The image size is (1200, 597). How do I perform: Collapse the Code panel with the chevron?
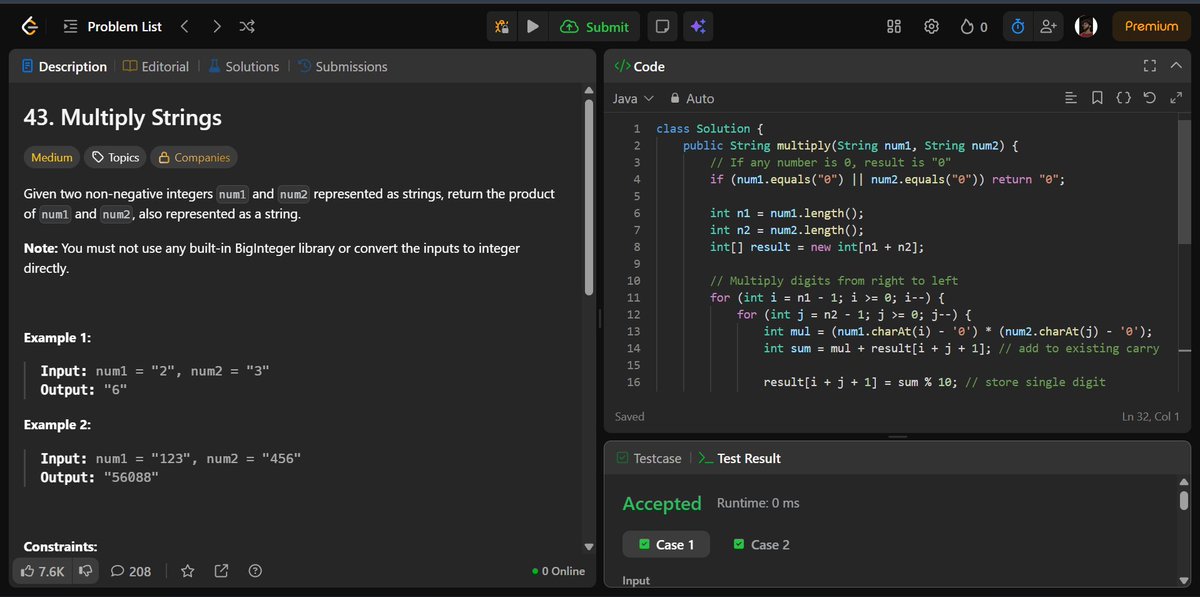tap(1176, 66)
